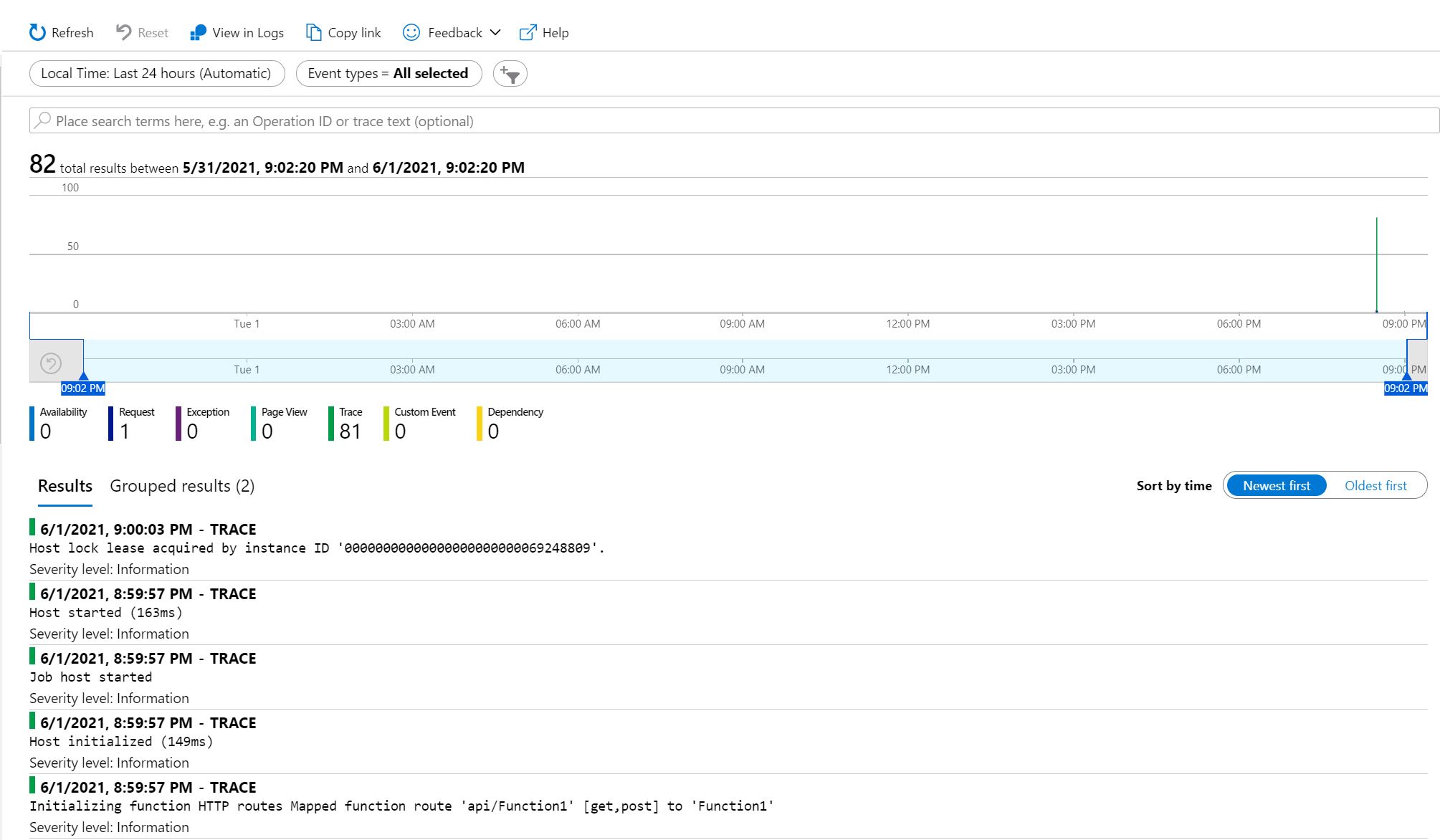Keep Newest first sorting selected

click(x=1276, y=485)
